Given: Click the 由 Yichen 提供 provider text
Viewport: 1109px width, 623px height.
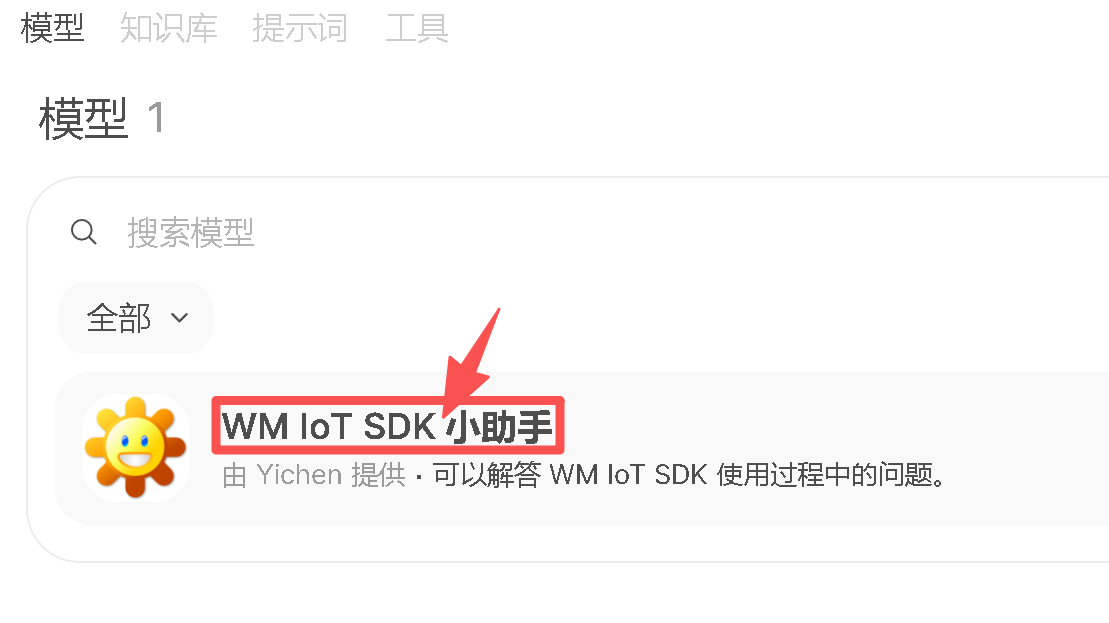Looking at the screenshot, I should 314,474.
